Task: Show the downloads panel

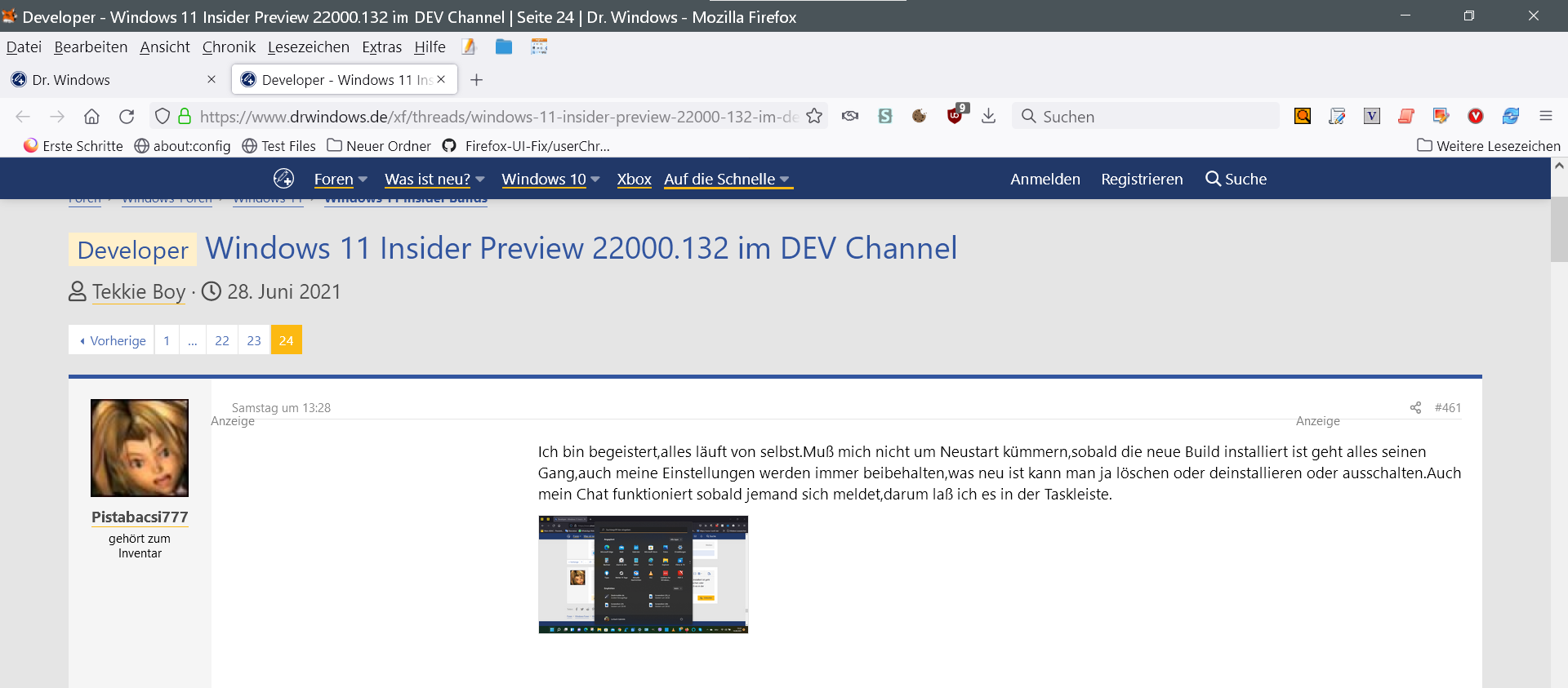Action: (x=989, y=116)
